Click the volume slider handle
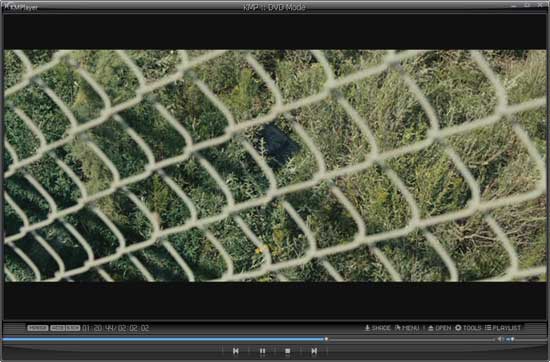Screen dimensions: 550x362 pos(512,339)
